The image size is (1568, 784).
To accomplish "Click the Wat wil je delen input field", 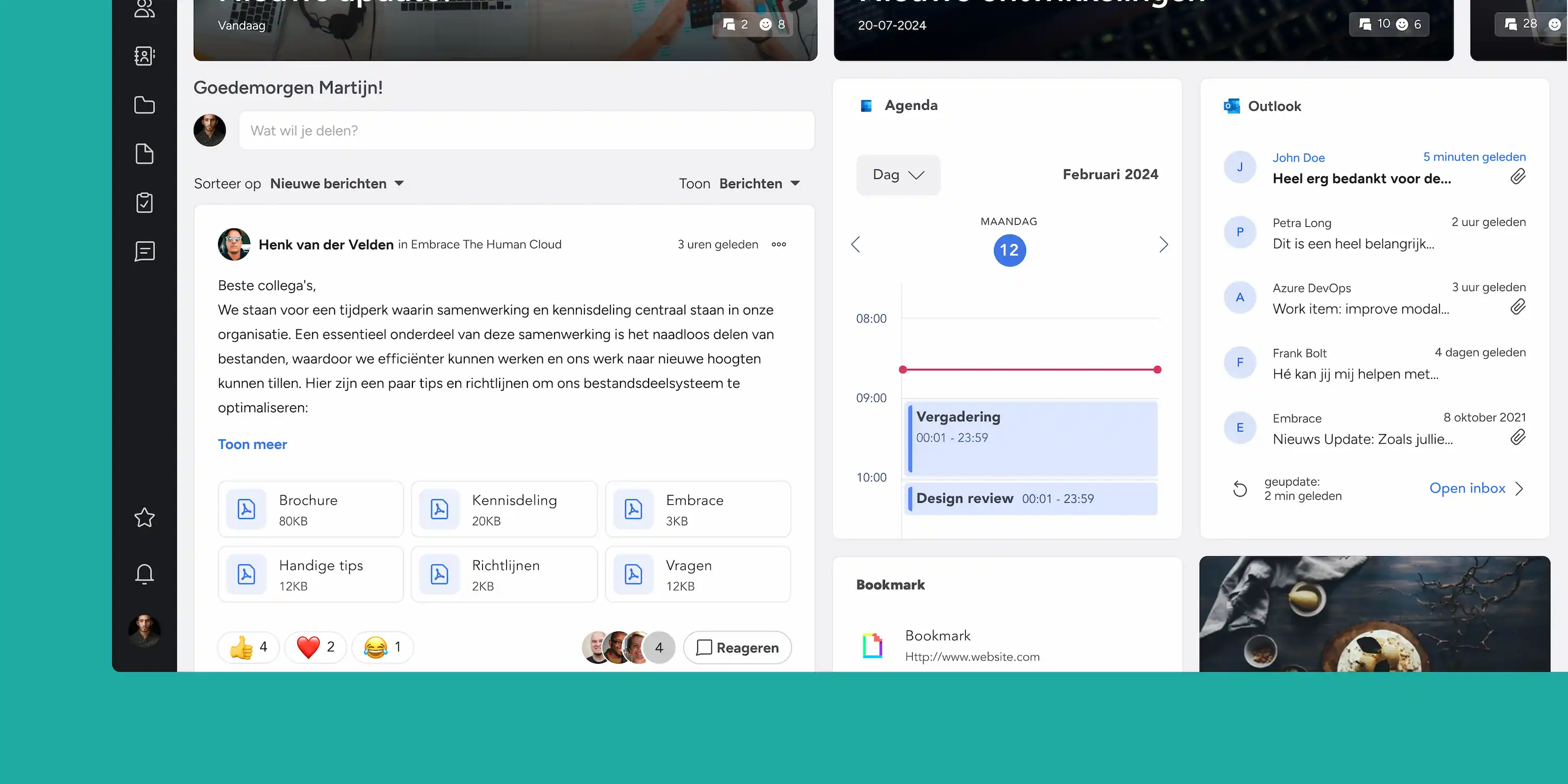I will click(526, 130).
